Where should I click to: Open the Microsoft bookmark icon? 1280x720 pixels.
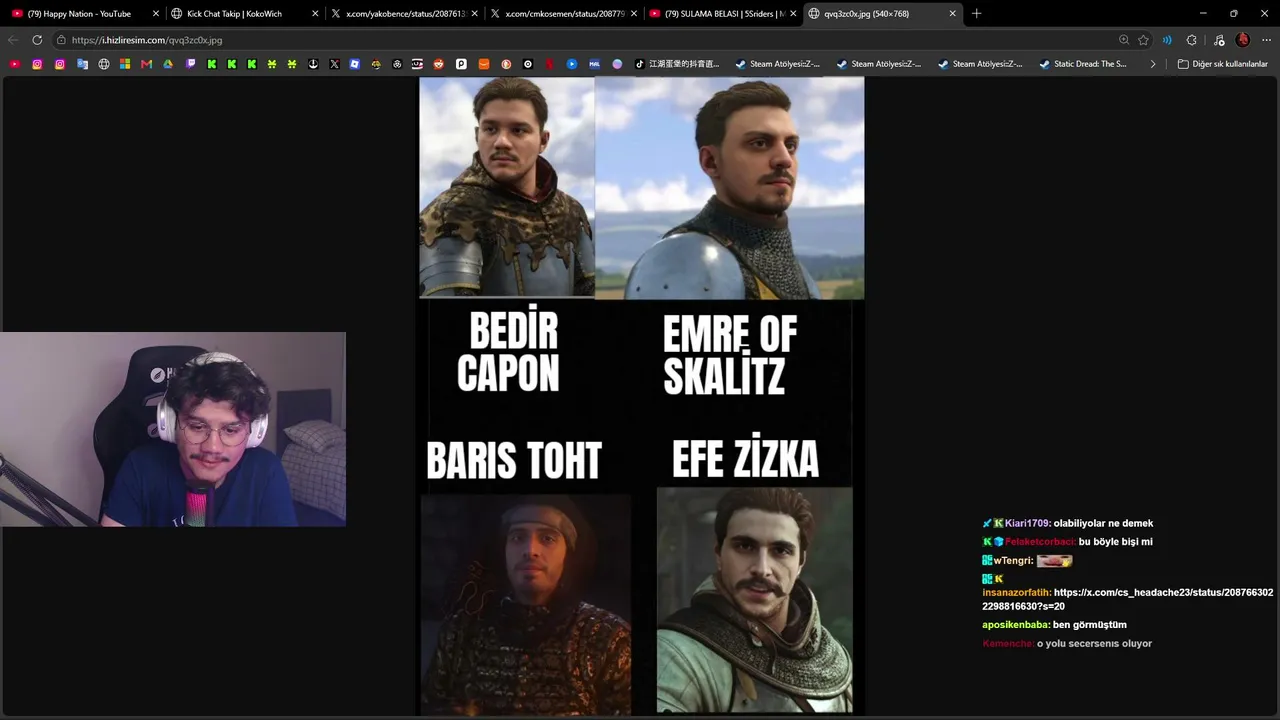(x=125, y=64)
